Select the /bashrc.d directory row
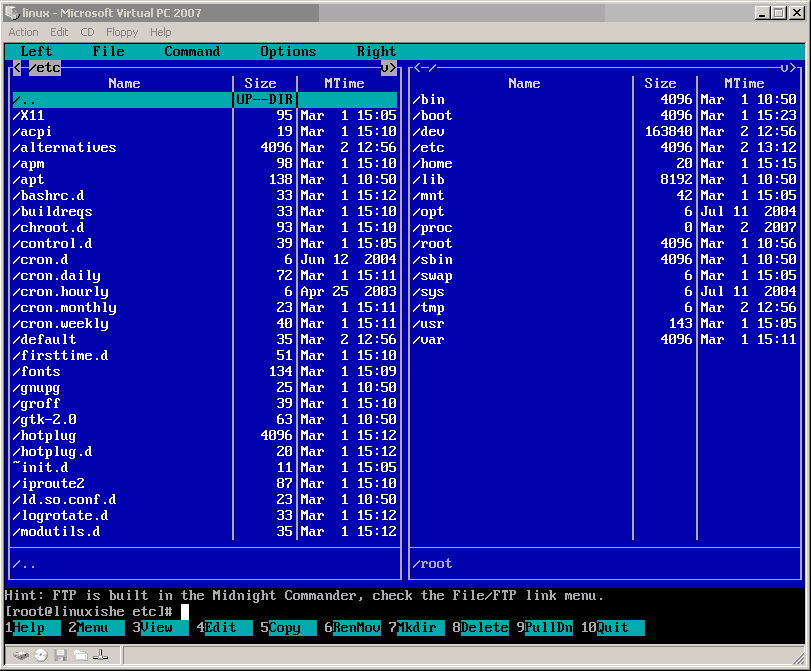 [x=205, y=196]
